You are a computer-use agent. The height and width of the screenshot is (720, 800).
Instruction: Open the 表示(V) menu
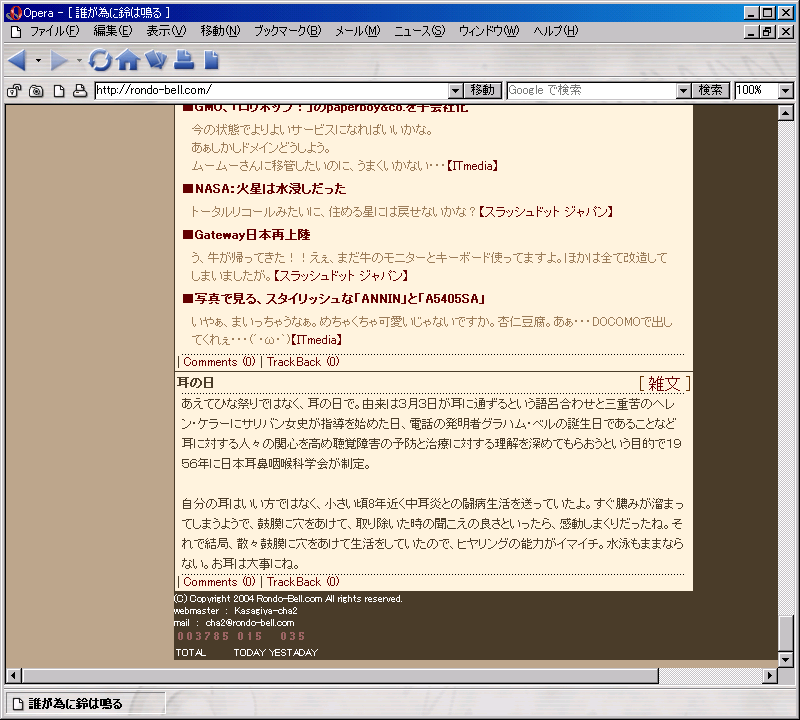[x=166, y=31]
